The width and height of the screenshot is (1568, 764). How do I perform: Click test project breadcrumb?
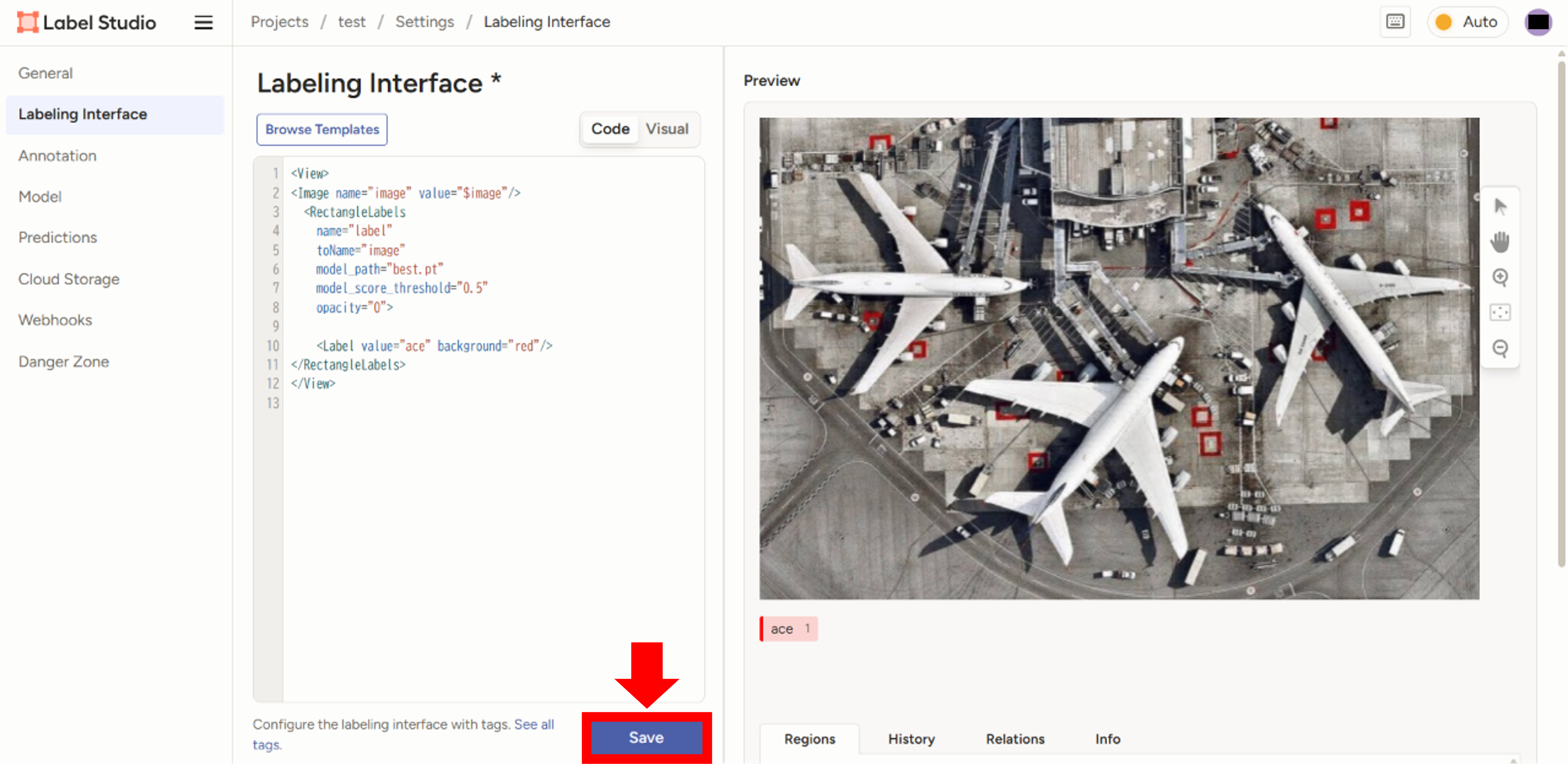tap(352, 22)
